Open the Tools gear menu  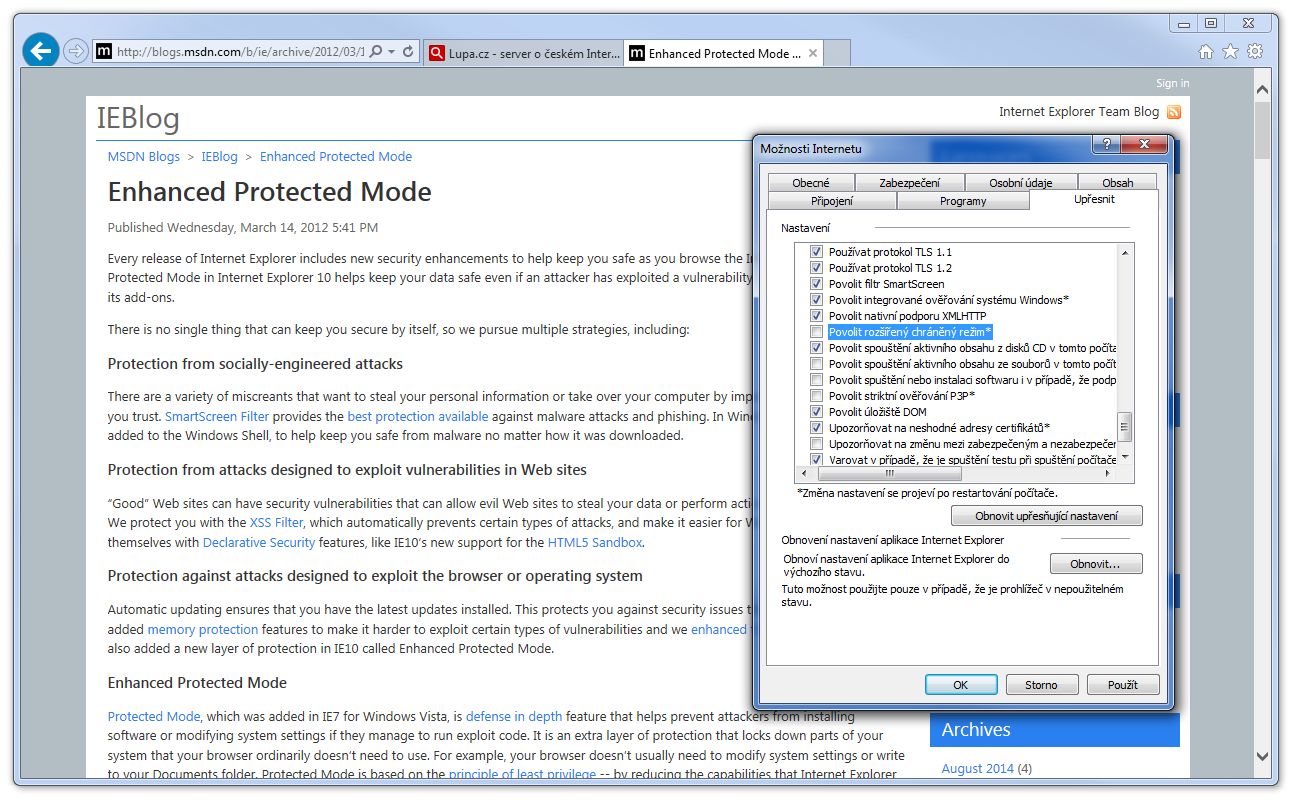[1255, 52]
